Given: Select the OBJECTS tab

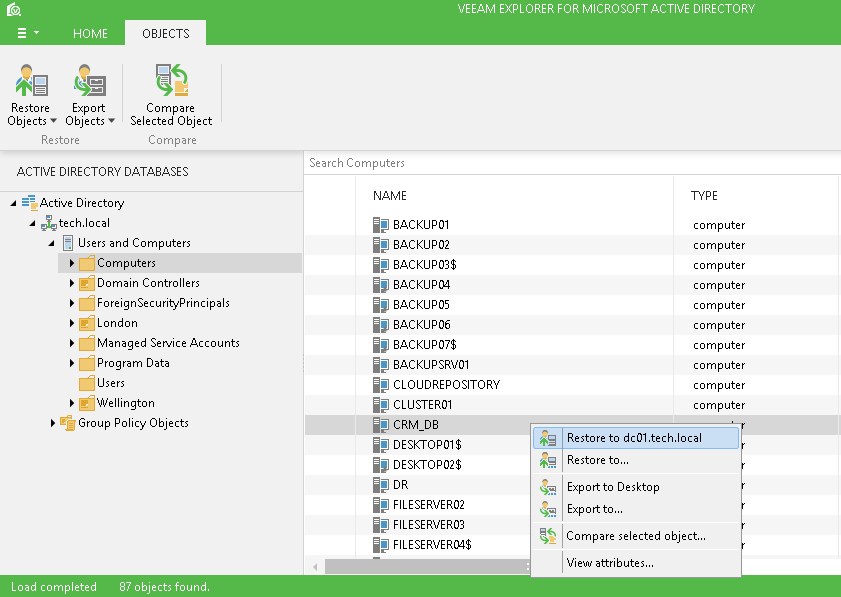Looking at the screenshot, I should [x=166, y=33].
